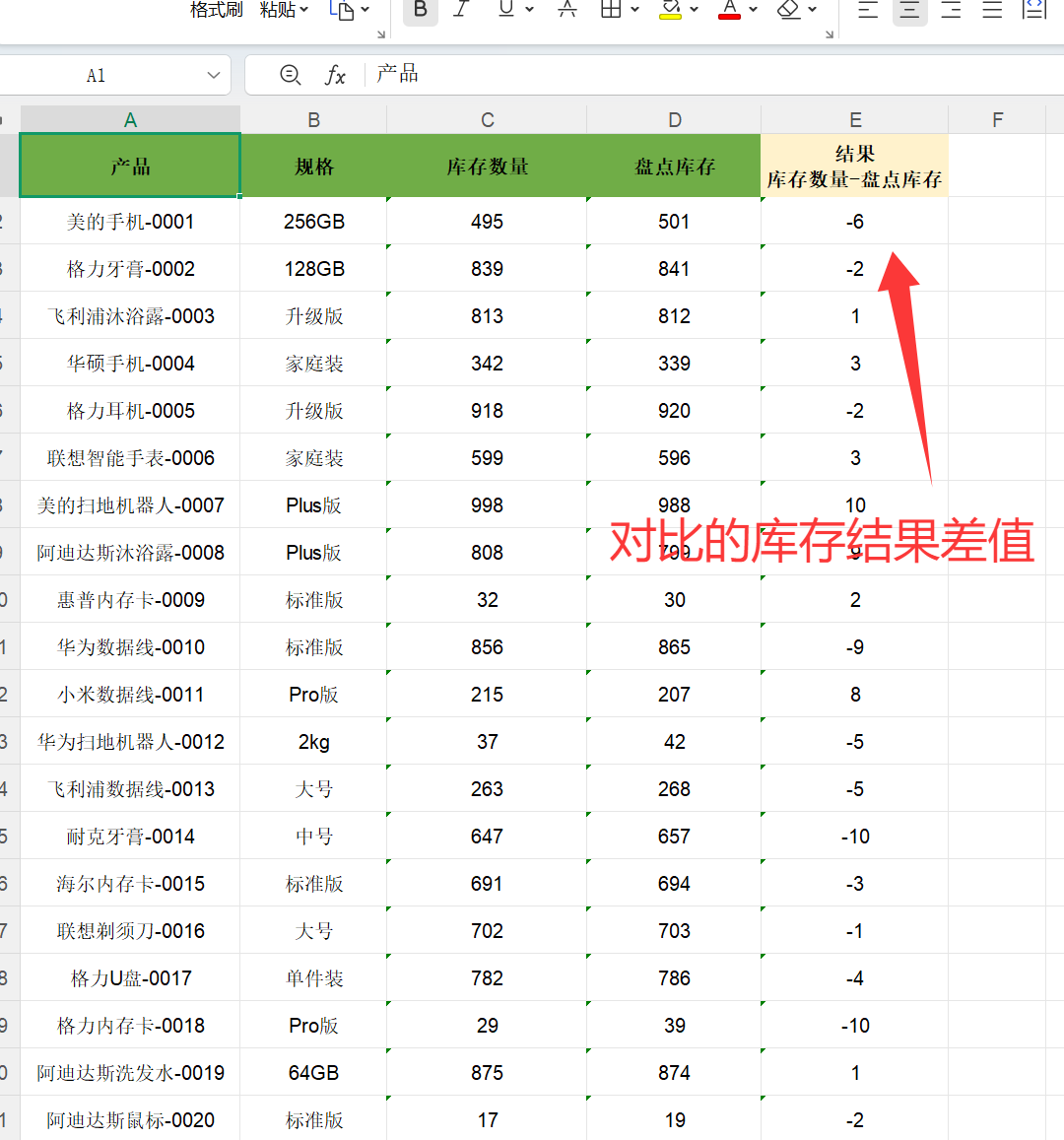Open borders dropdown arrow
The image size is (1064, 1140).
pyautogui.click(x=635, y=10)
